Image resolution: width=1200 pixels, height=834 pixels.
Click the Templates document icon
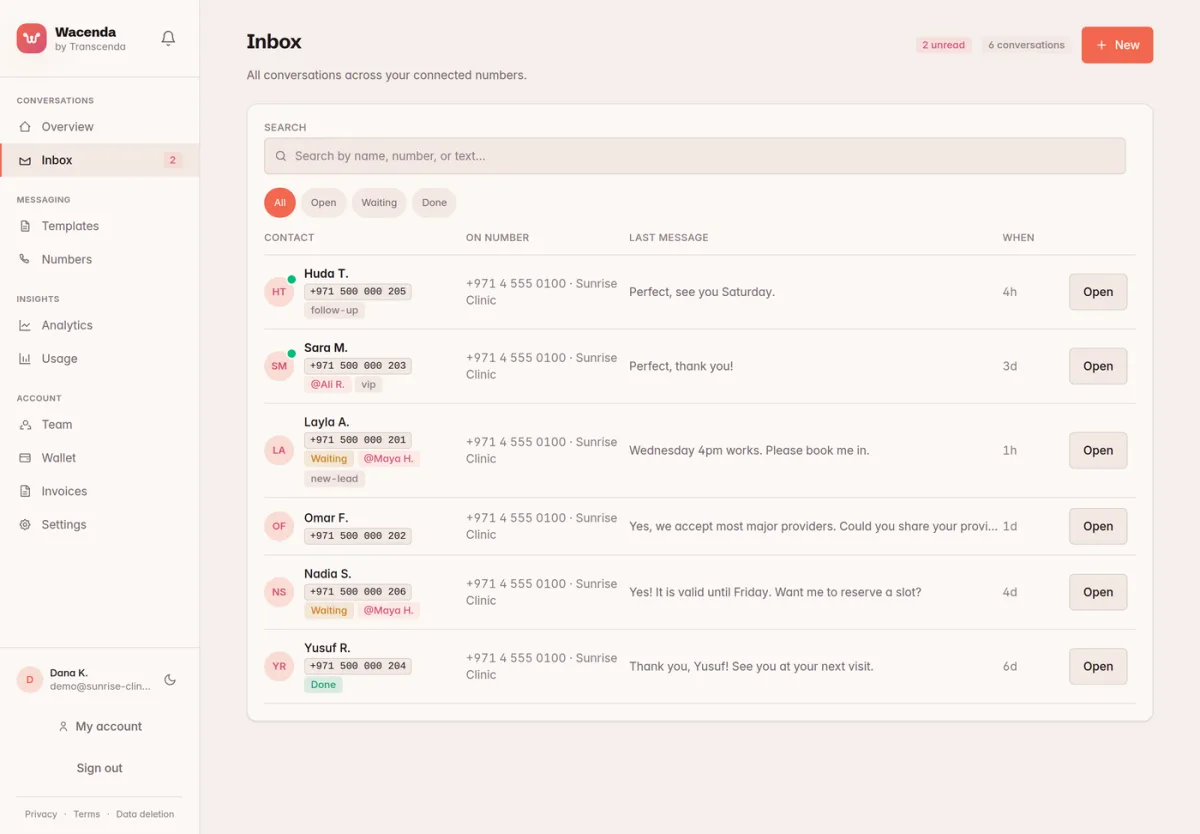[x=25, y=226]
